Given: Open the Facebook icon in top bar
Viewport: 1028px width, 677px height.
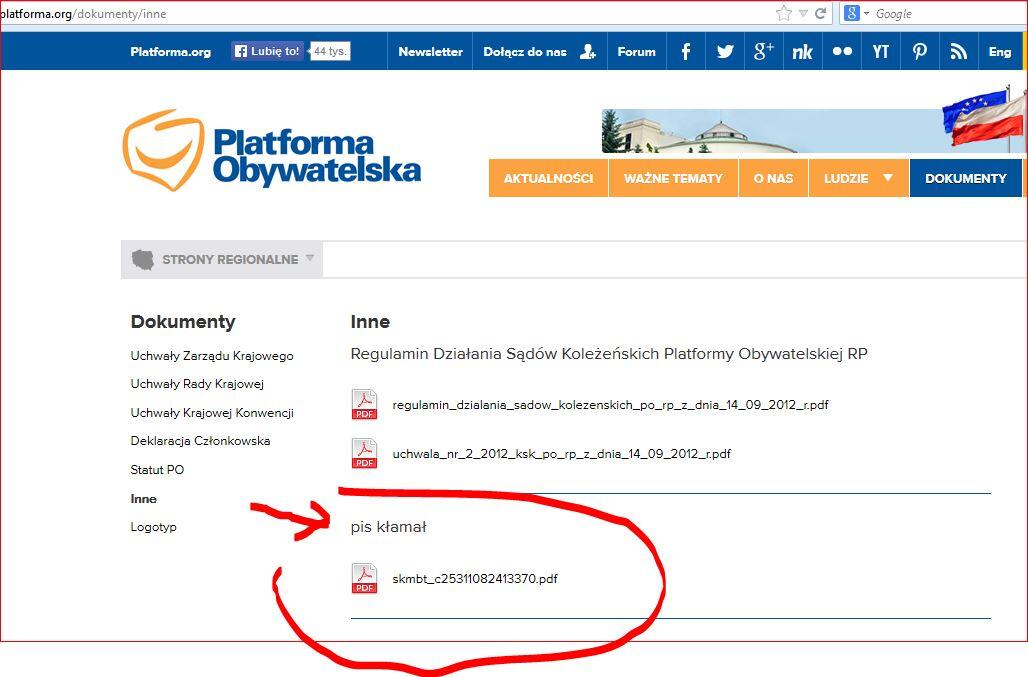Looking at the screenshot, I should point(686,51).
